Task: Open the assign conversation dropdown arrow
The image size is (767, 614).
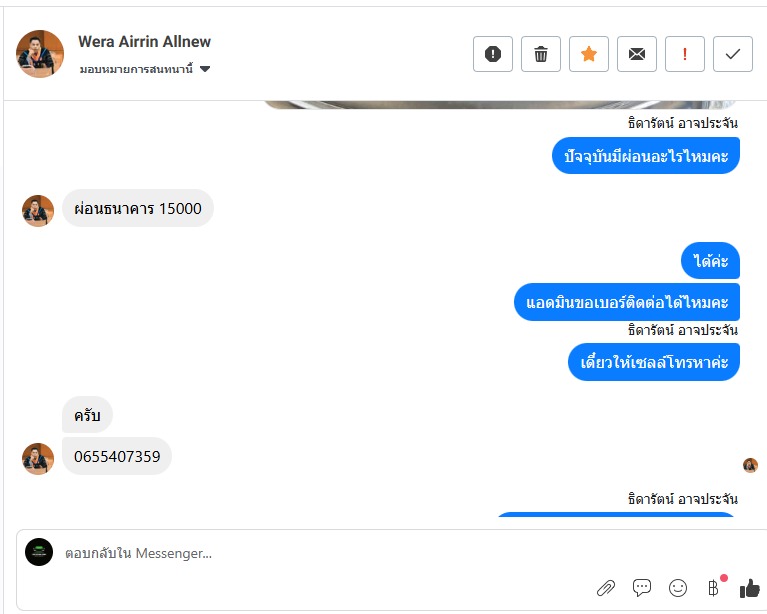Action: 205,69
